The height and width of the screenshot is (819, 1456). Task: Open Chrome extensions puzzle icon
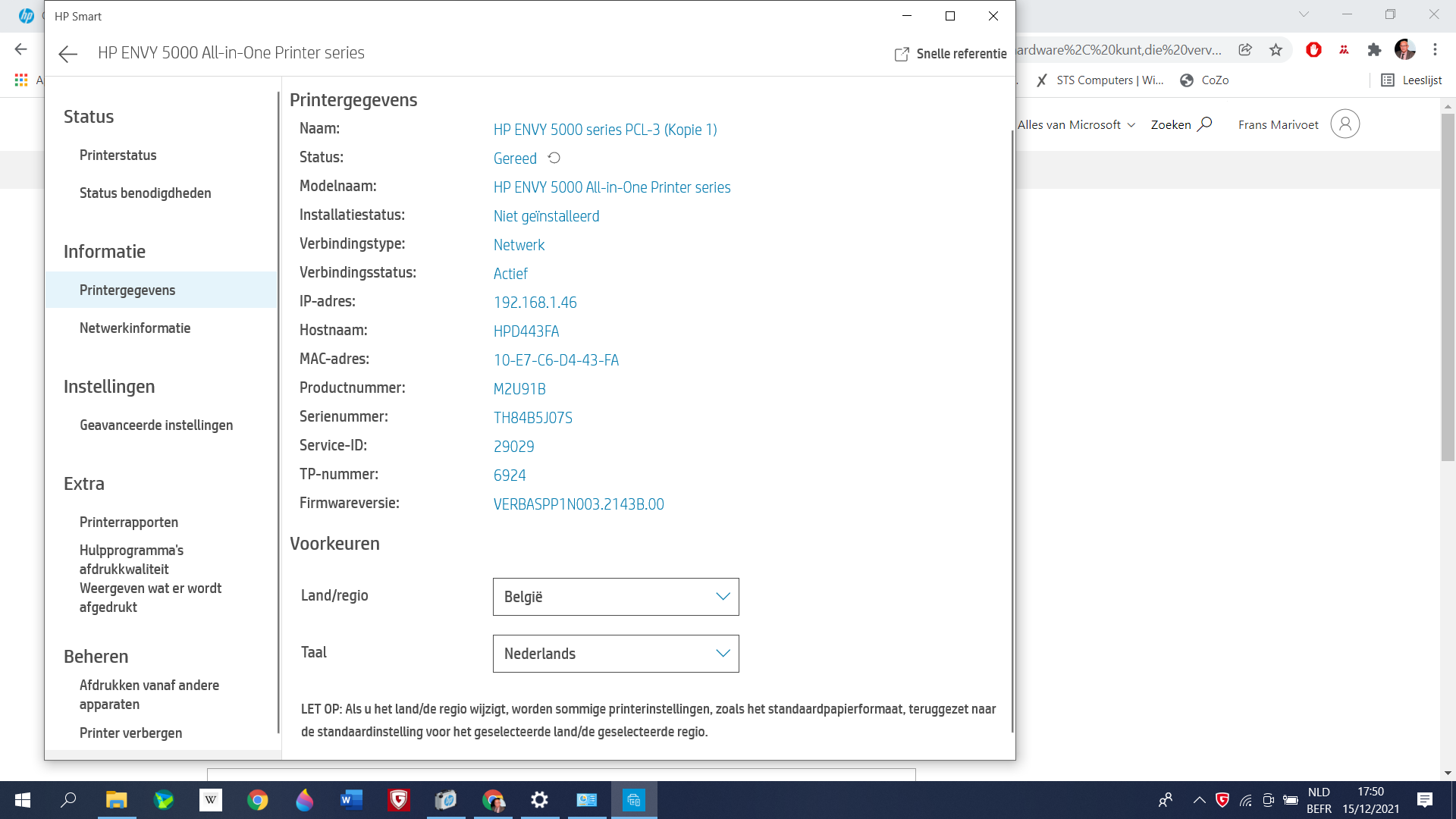1374,49
